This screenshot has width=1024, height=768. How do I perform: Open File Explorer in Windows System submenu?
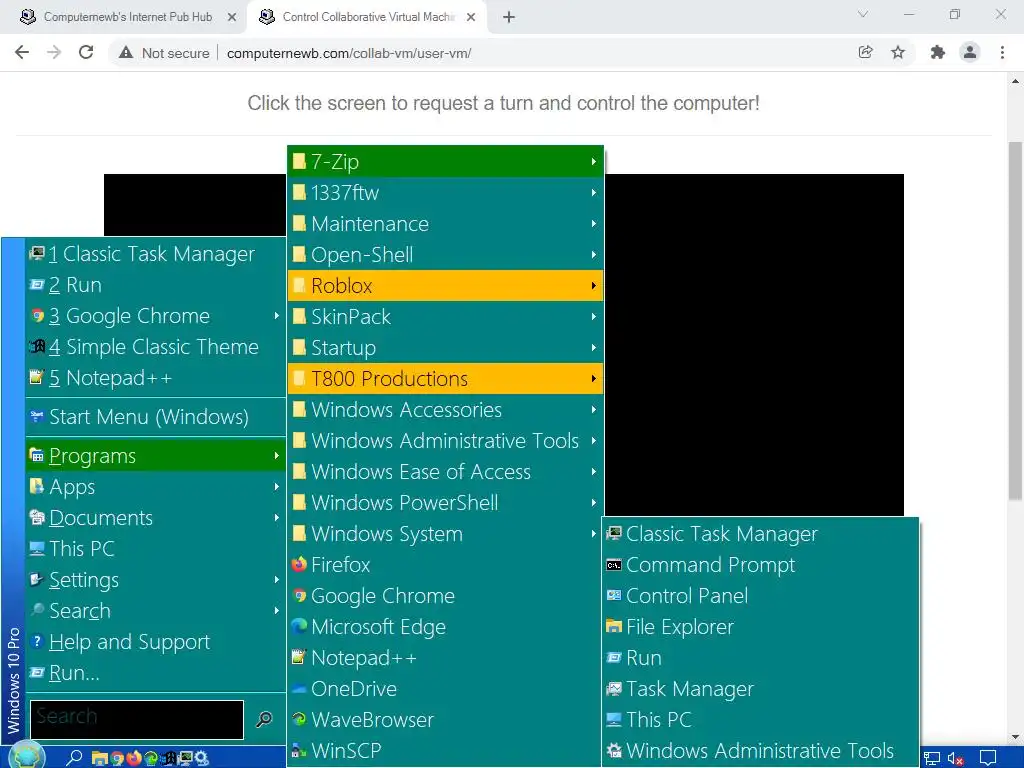[760, 627]
